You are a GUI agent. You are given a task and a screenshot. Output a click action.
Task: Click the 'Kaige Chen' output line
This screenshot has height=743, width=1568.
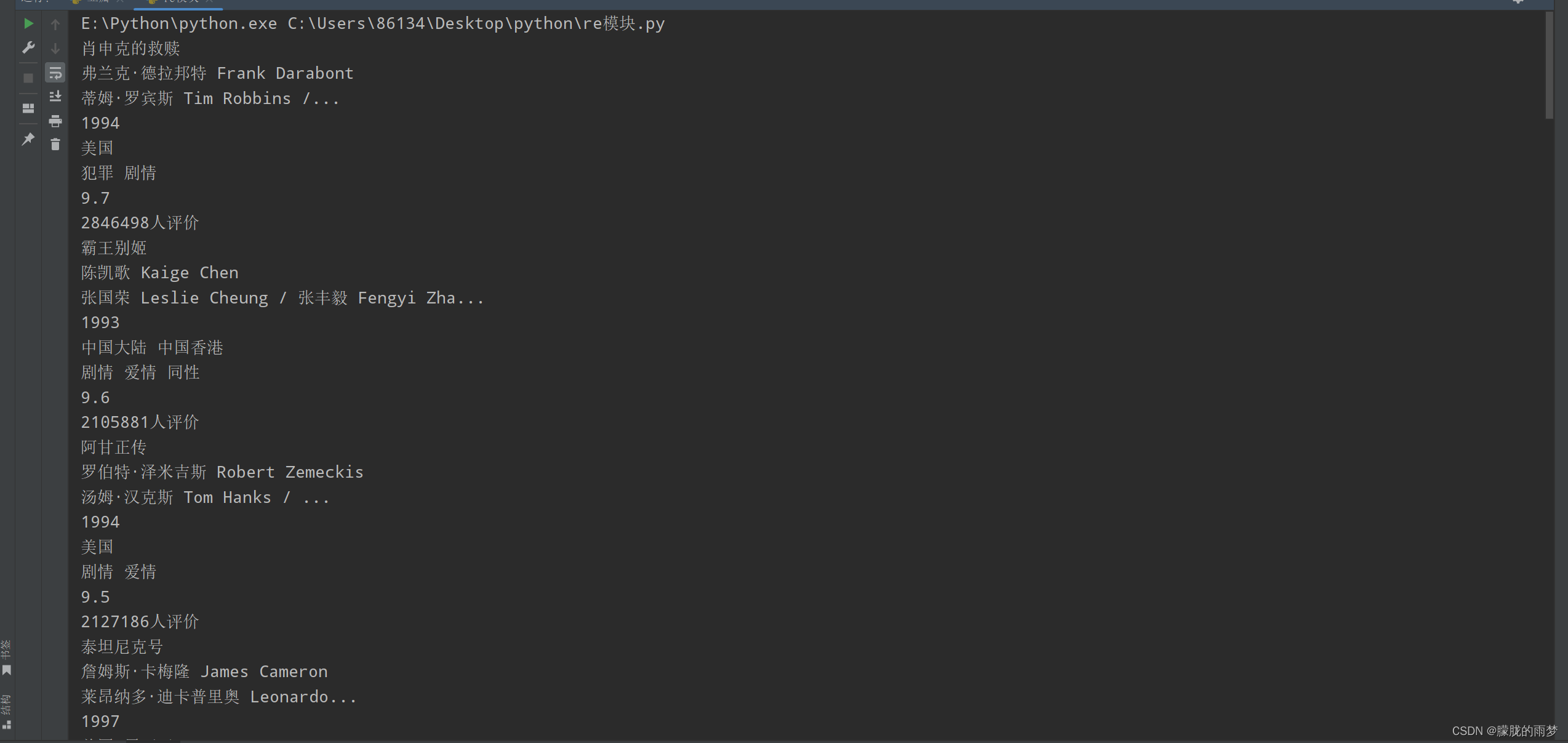click(x=159, y=273)
